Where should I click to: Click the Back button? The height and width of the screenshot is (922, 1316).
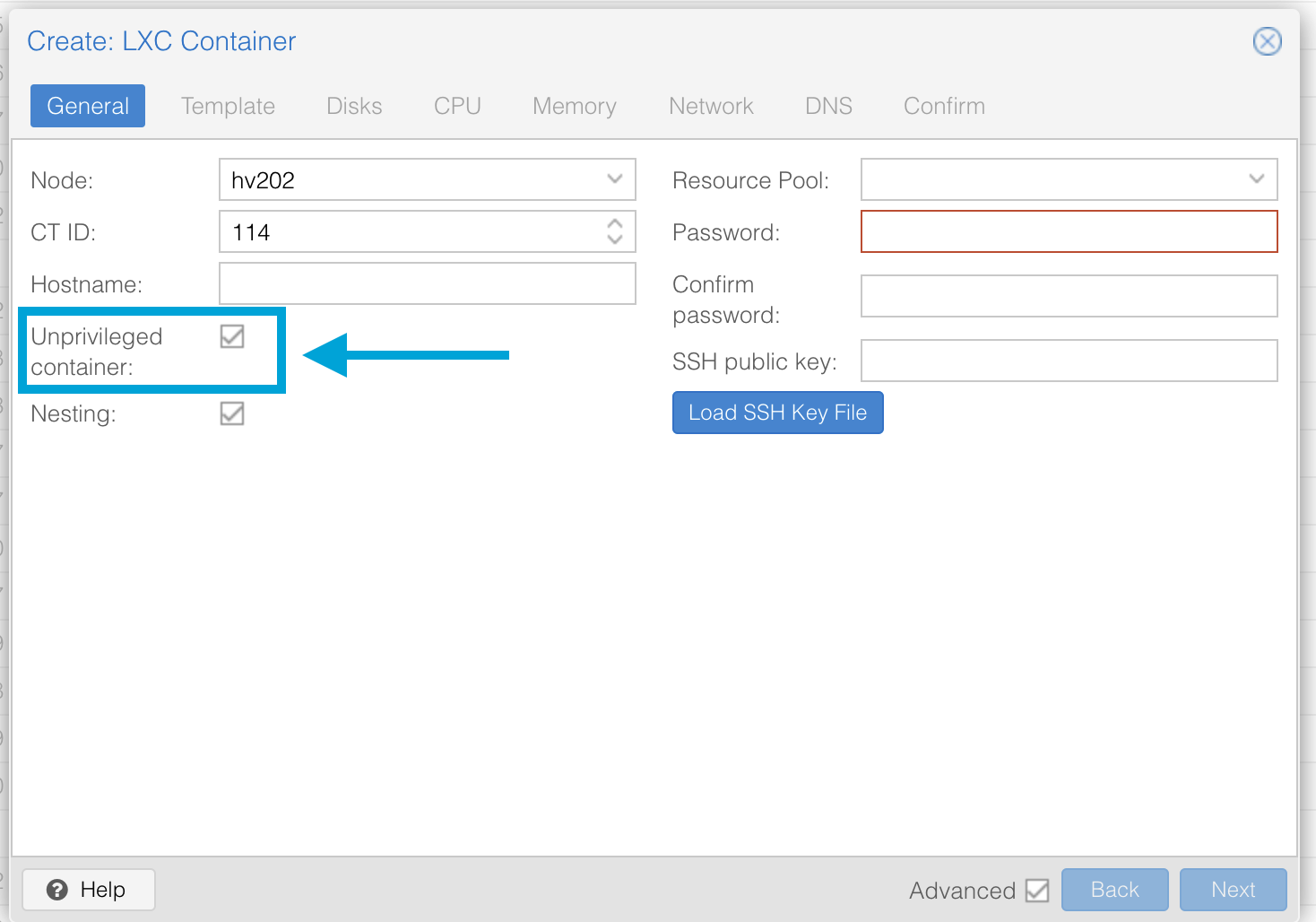[1114, 890]
